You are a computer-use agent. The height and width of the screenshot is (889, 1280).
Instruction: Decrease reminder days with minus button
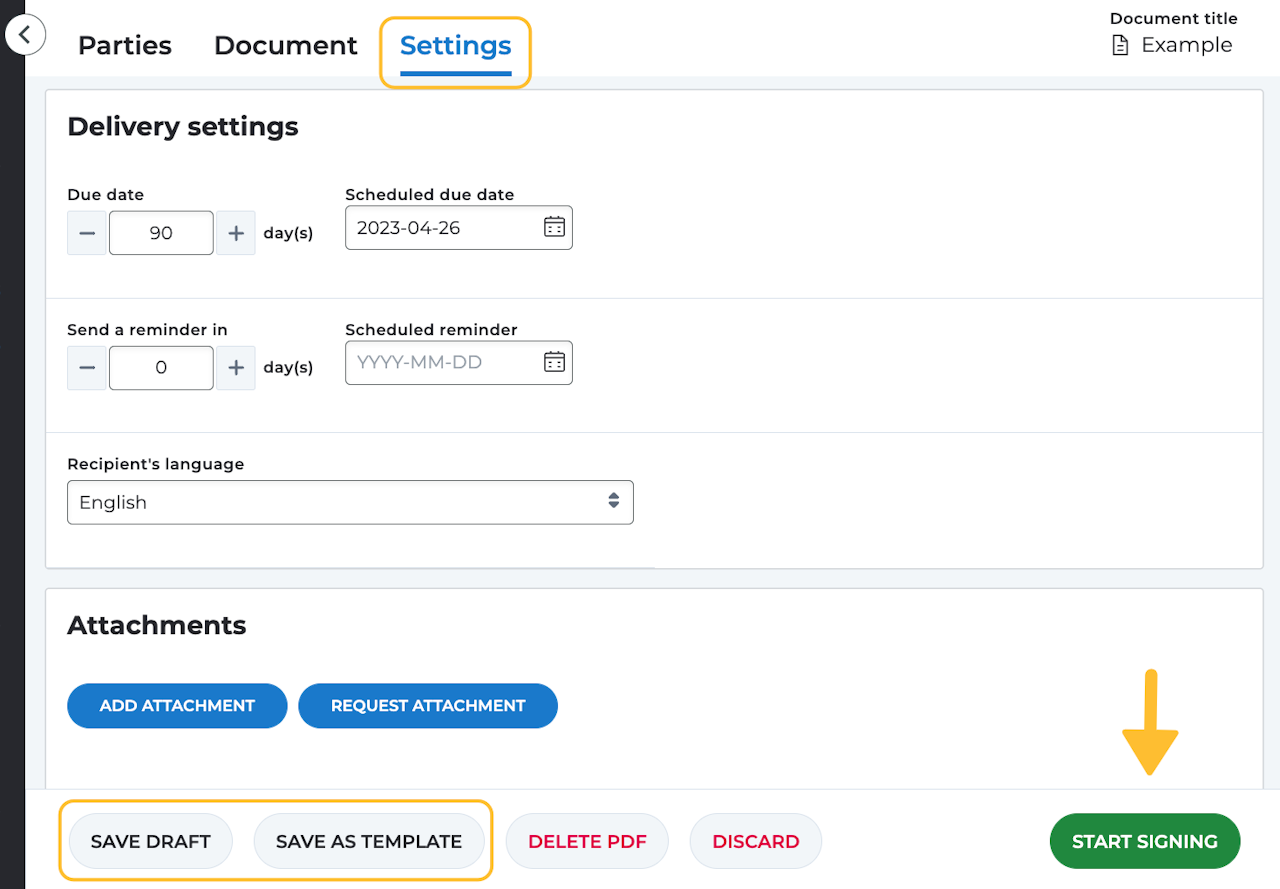pos(87,368)
